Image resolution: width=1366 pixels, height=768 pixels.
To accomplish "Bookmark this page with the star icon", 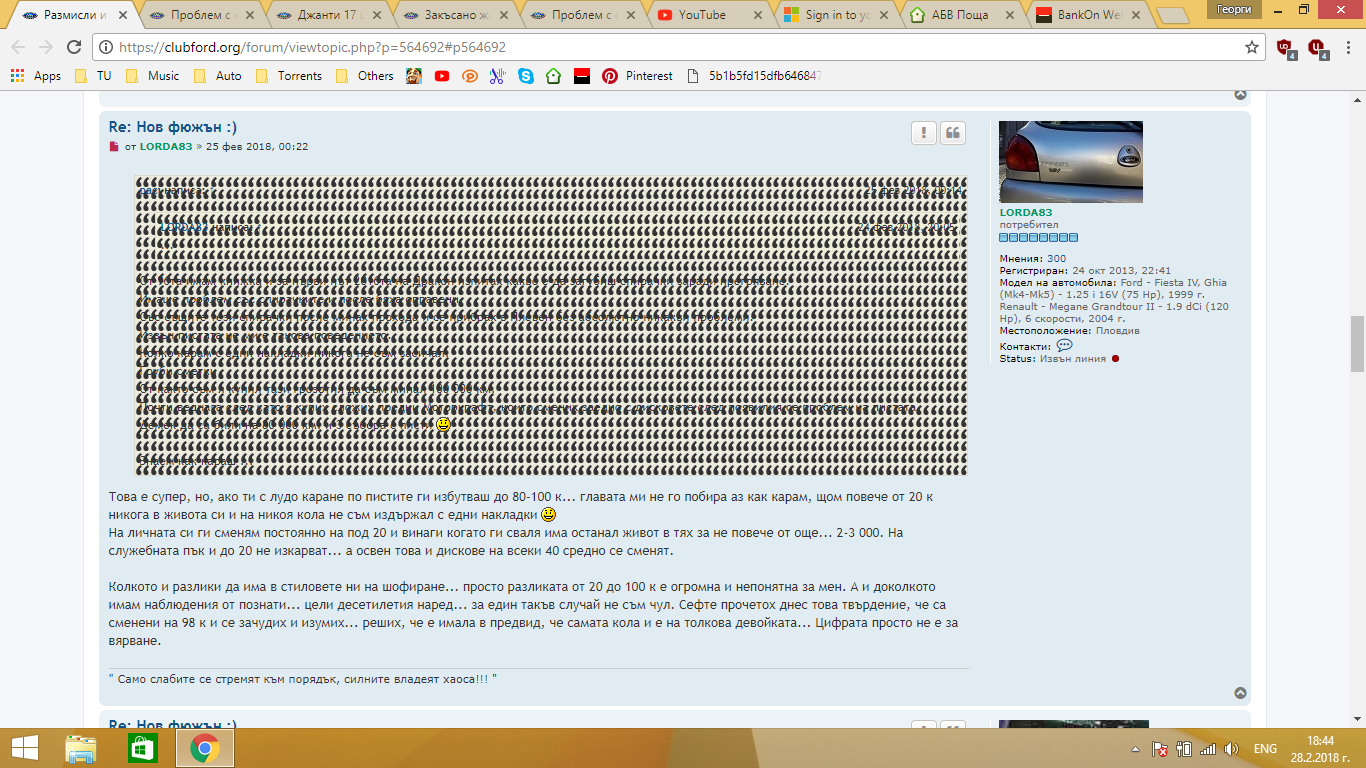I will (x=1251, y=47).
